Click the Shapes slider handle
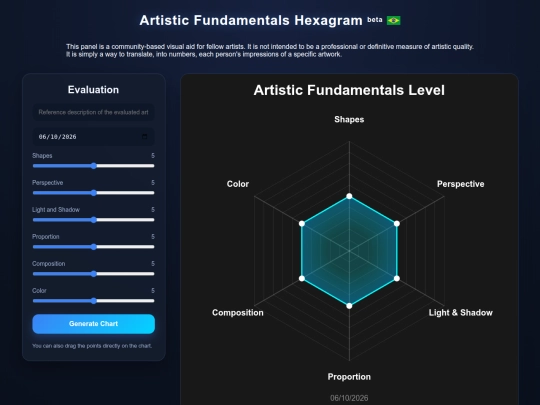The height and width of the screenshot is (405, 540). tap(94, 166)
